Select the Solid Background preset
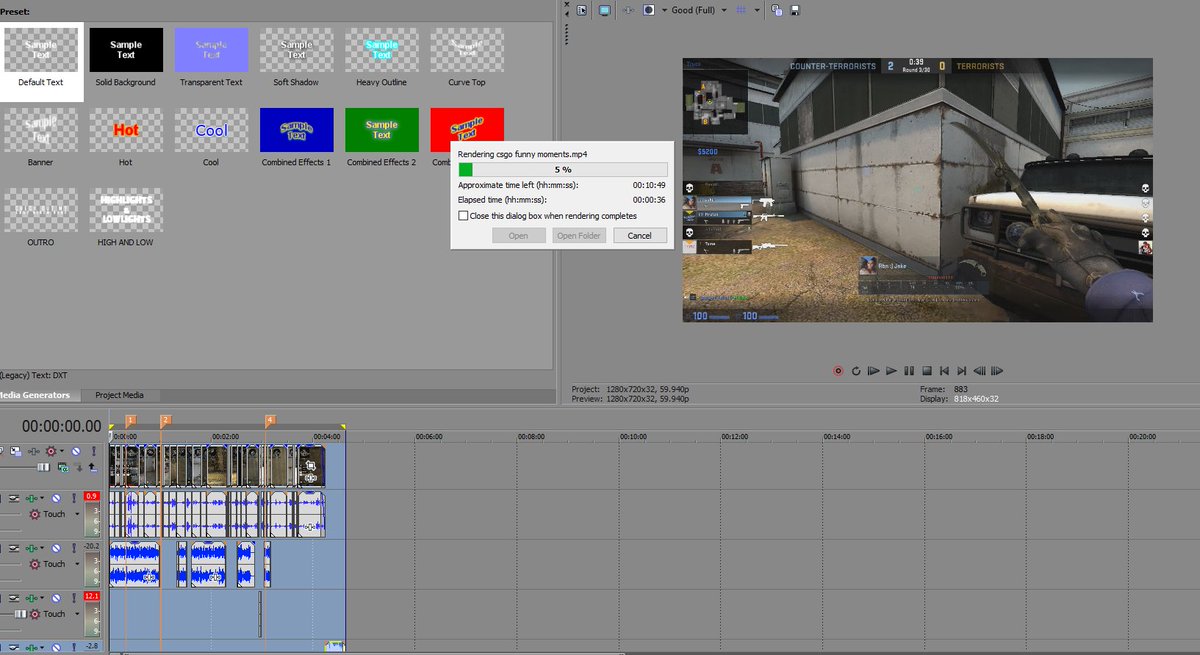Viewport: 1200px width, 655px height. (126, 57)
